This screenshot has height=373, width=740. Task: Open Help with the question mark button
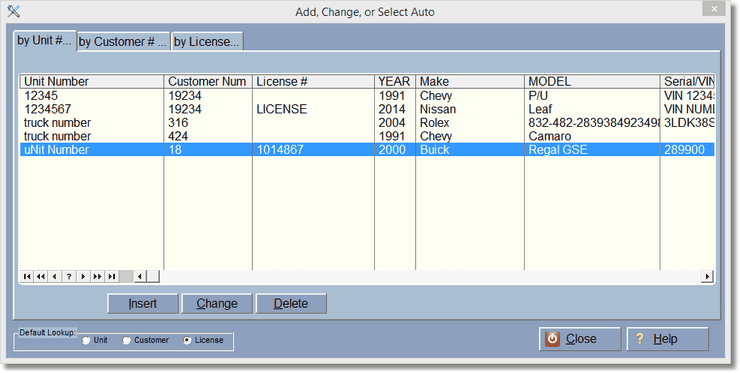point(667,339)
